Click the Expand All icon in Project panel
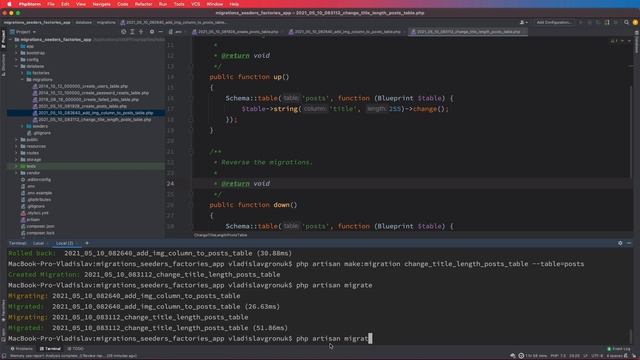 point(132,32)
